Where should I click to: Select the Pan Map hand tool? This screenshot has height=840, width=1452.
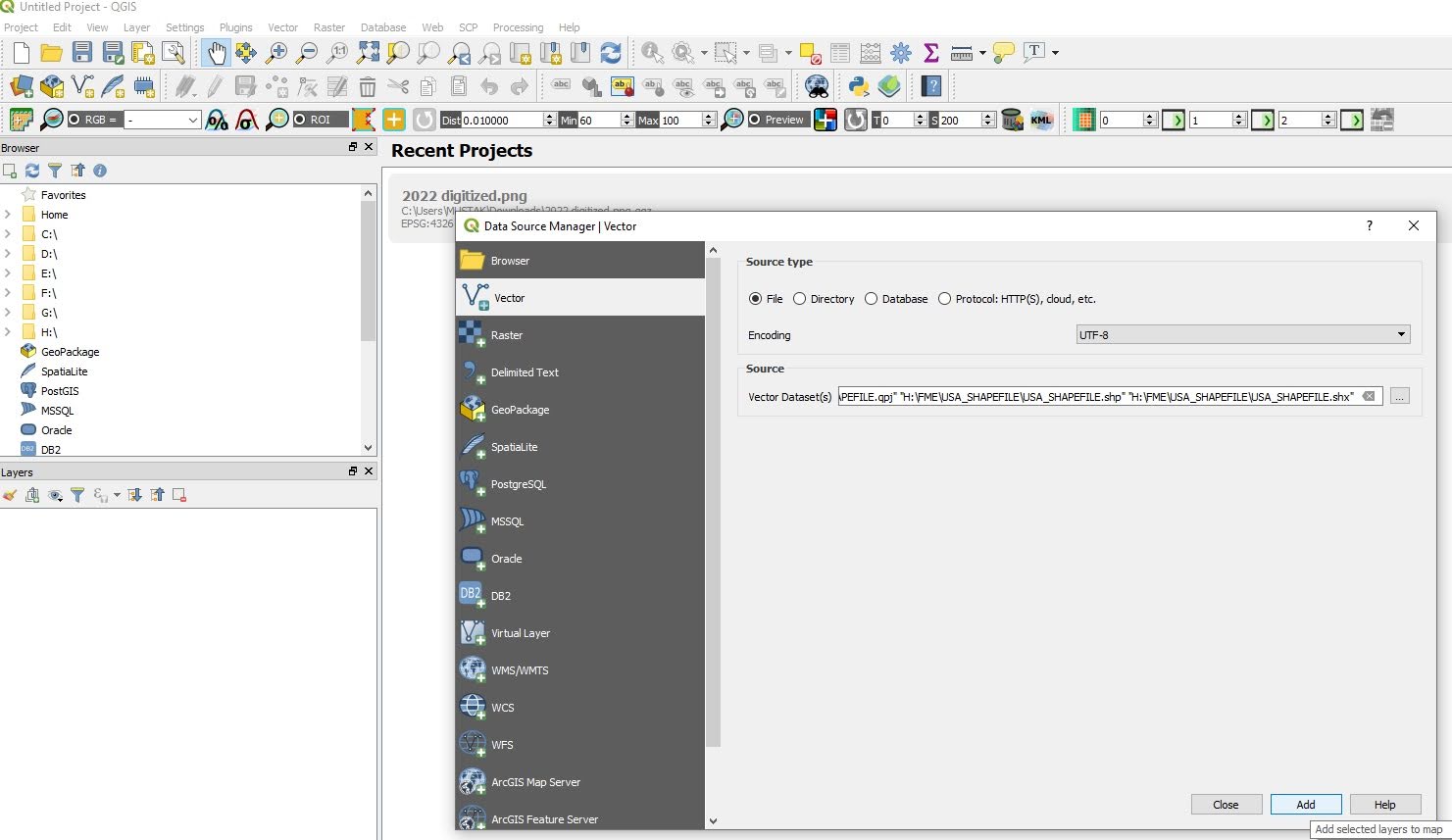point(216,53)
